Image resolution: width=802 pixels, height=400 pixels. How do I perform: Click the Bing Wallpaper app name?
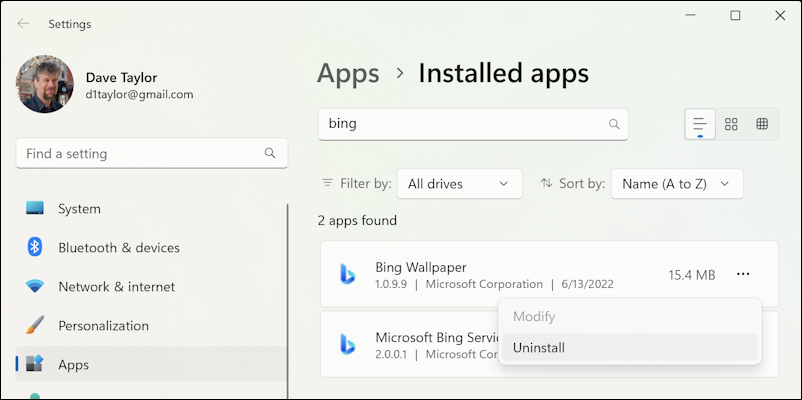(421, 267)
